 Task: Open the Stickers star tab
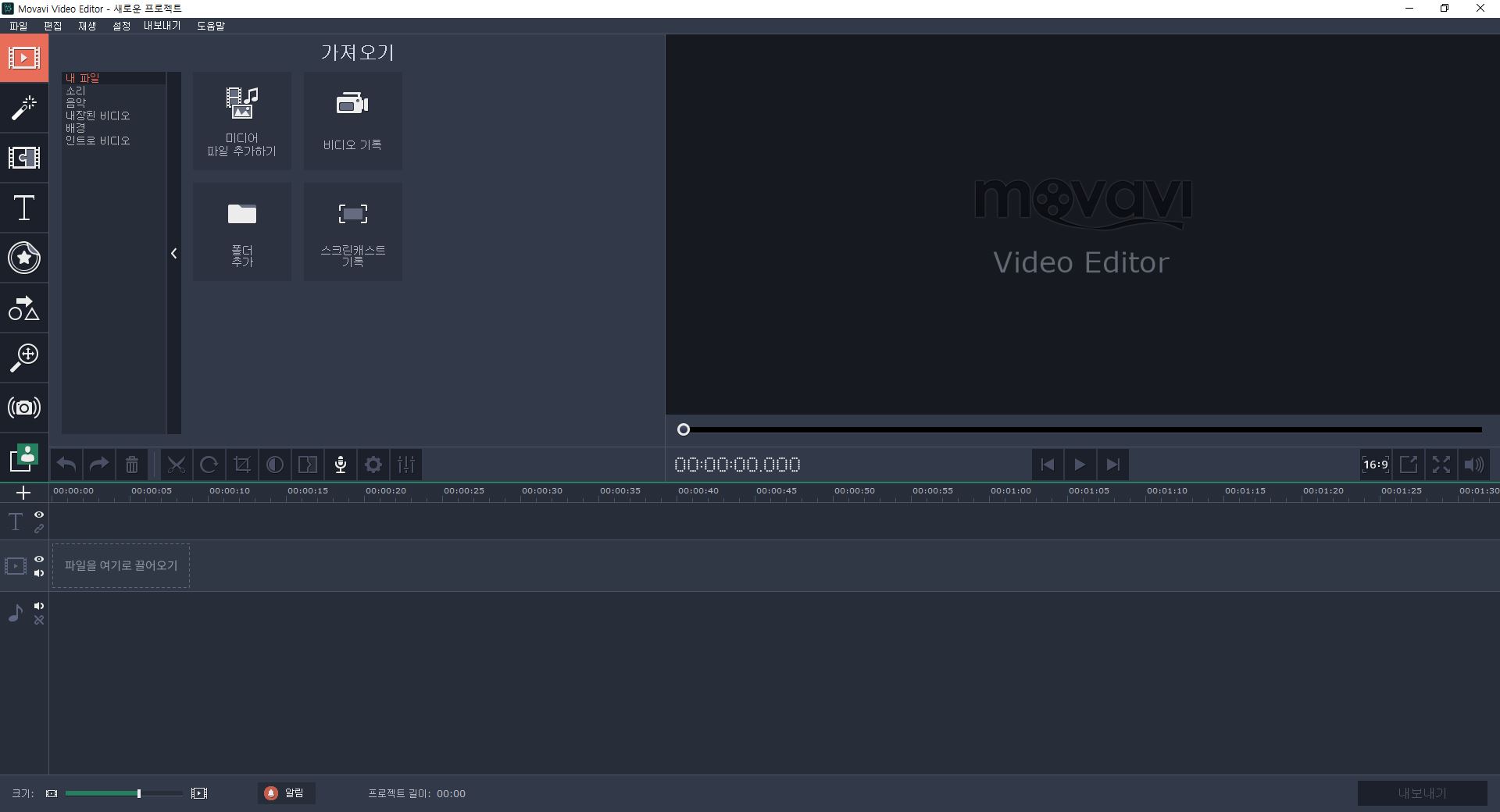(24, 258)
